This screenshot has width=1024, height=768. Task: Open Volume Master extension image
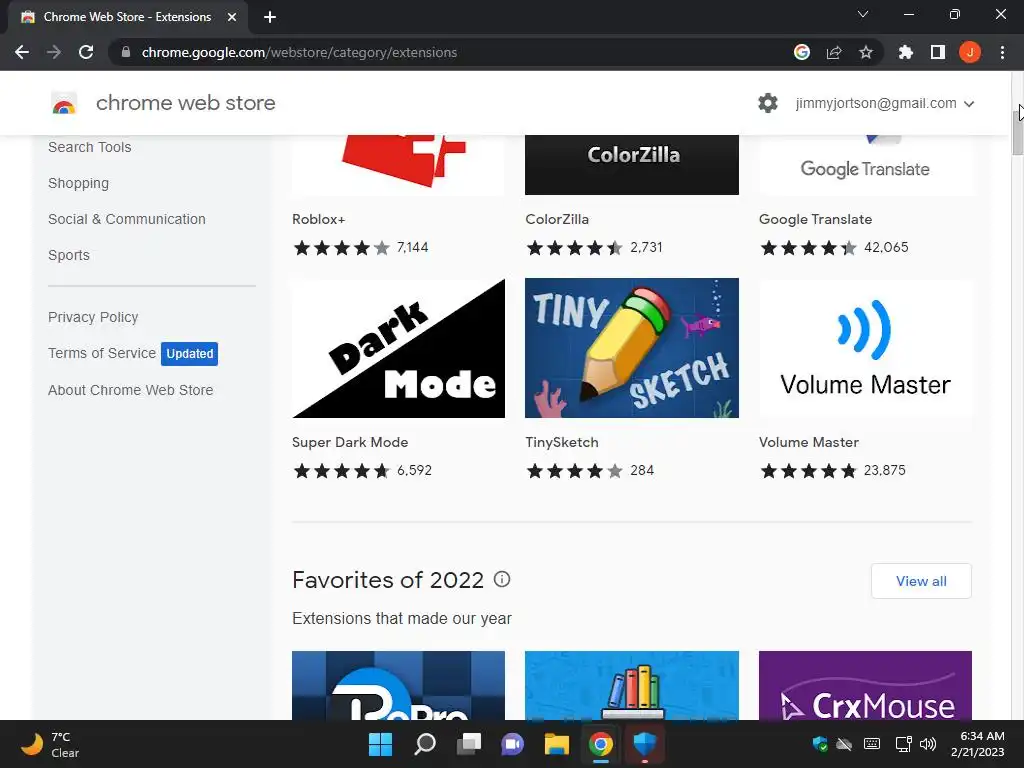point(865,348)
